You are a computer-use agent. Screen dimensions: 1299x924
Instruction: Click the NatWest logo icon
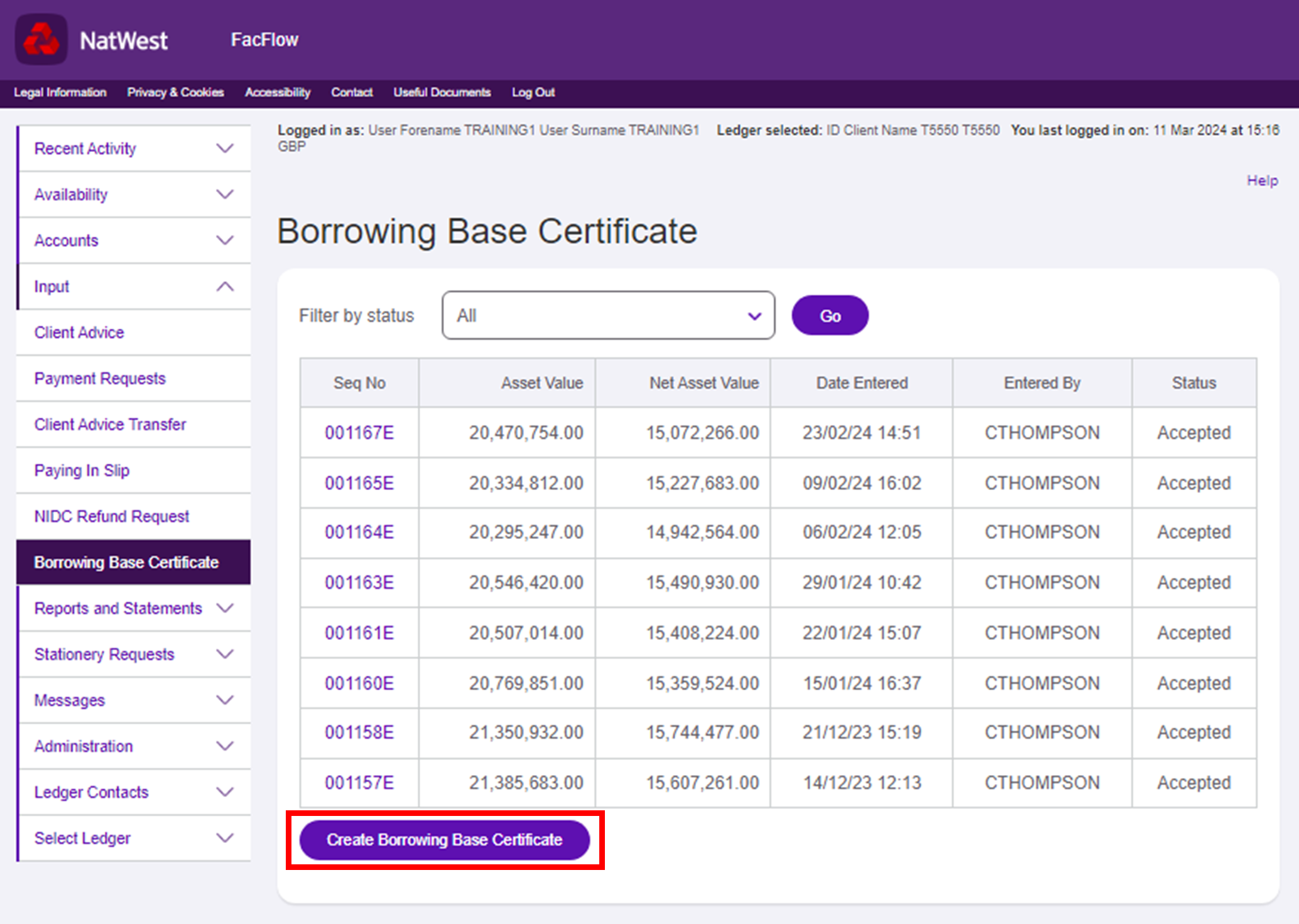pyautogui.click(x=41, y=40)
